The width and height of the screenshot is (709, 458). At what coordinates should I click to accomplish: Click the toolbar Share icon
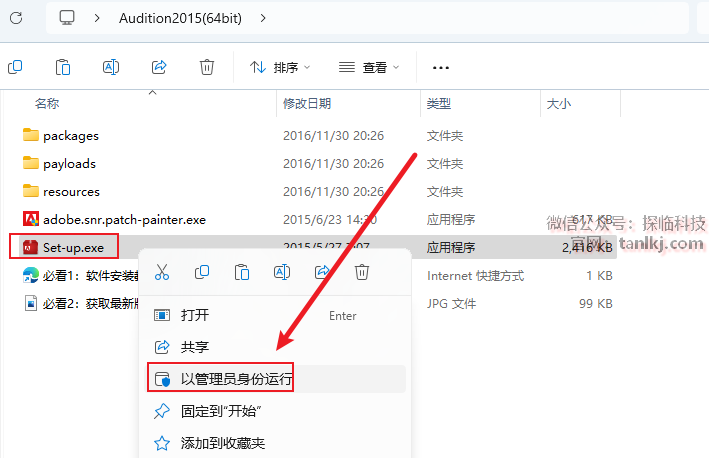[159, 67]
